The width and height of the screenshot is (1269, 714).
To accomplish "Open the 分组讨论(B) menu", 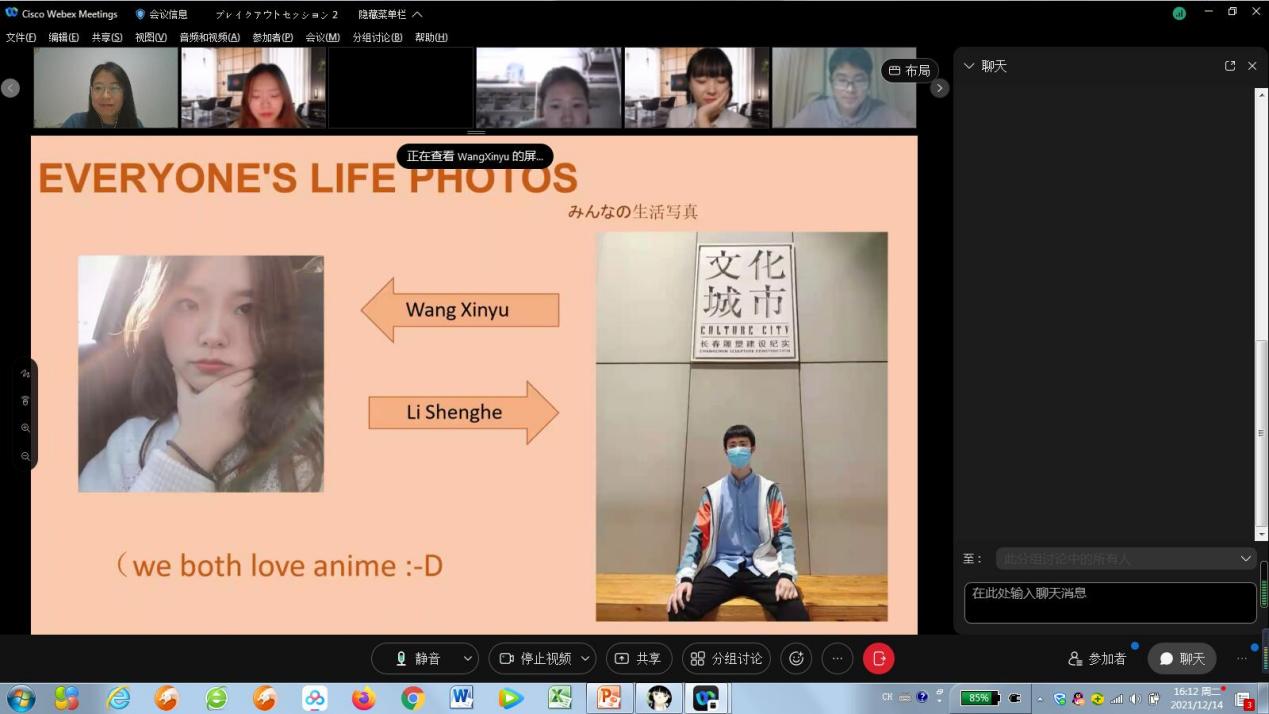I will coord(377,37).
